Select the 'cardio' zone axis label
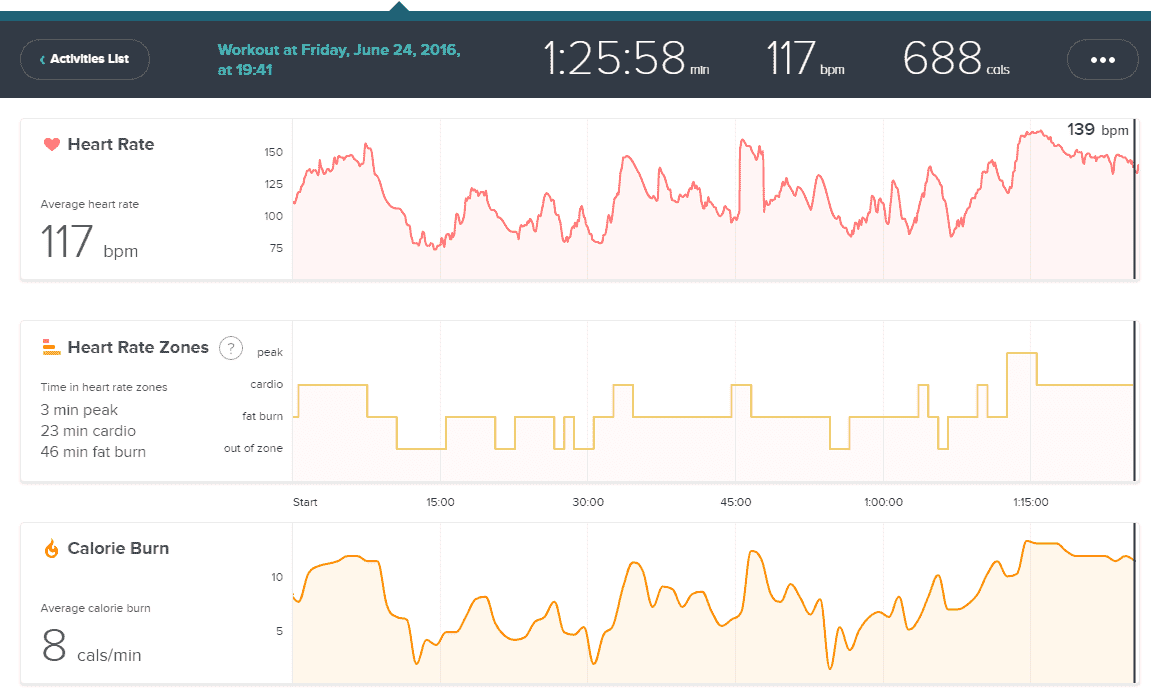 266,384
